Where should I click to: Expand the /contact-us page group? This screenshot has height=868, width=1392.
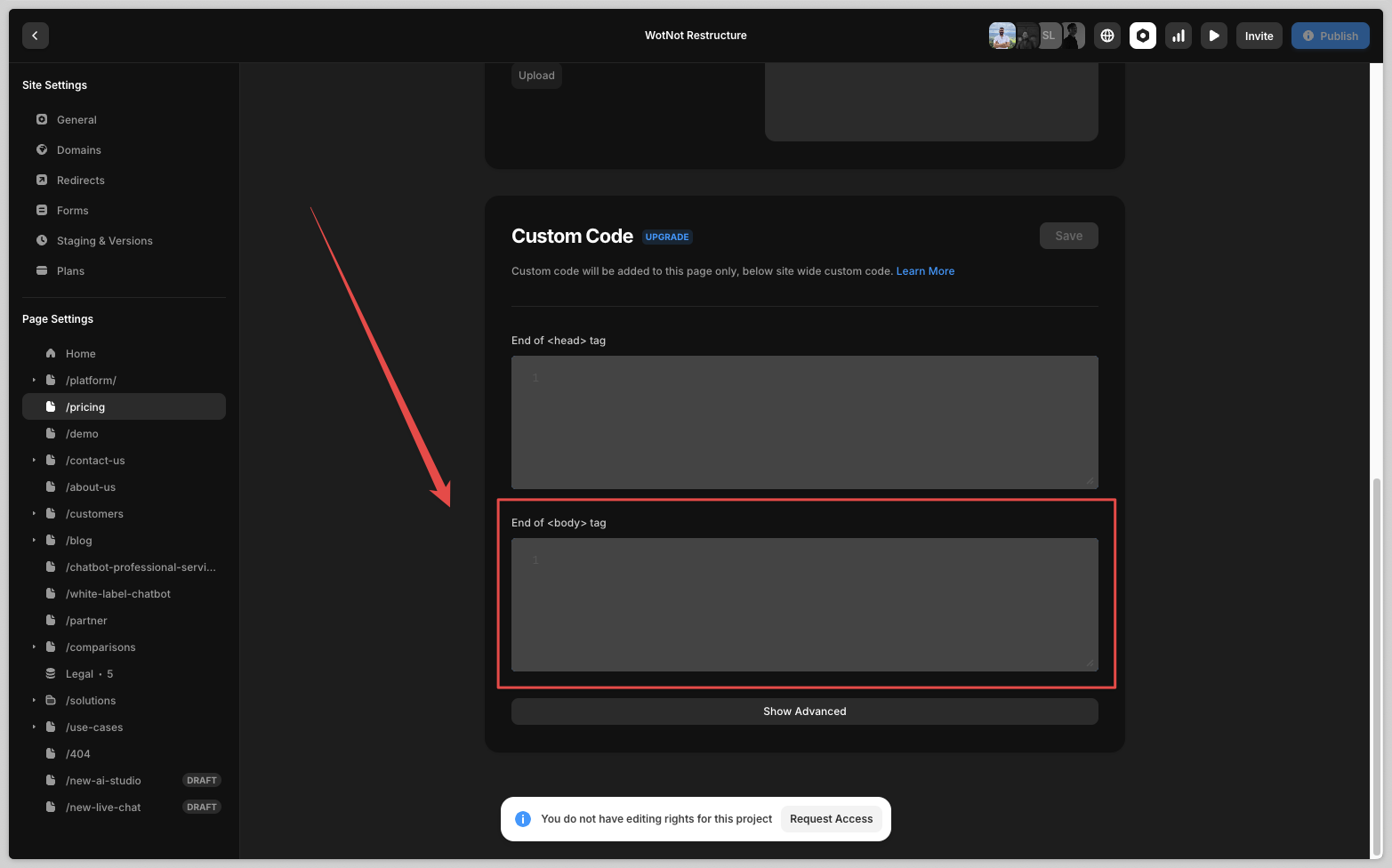[x=35, y=461]
